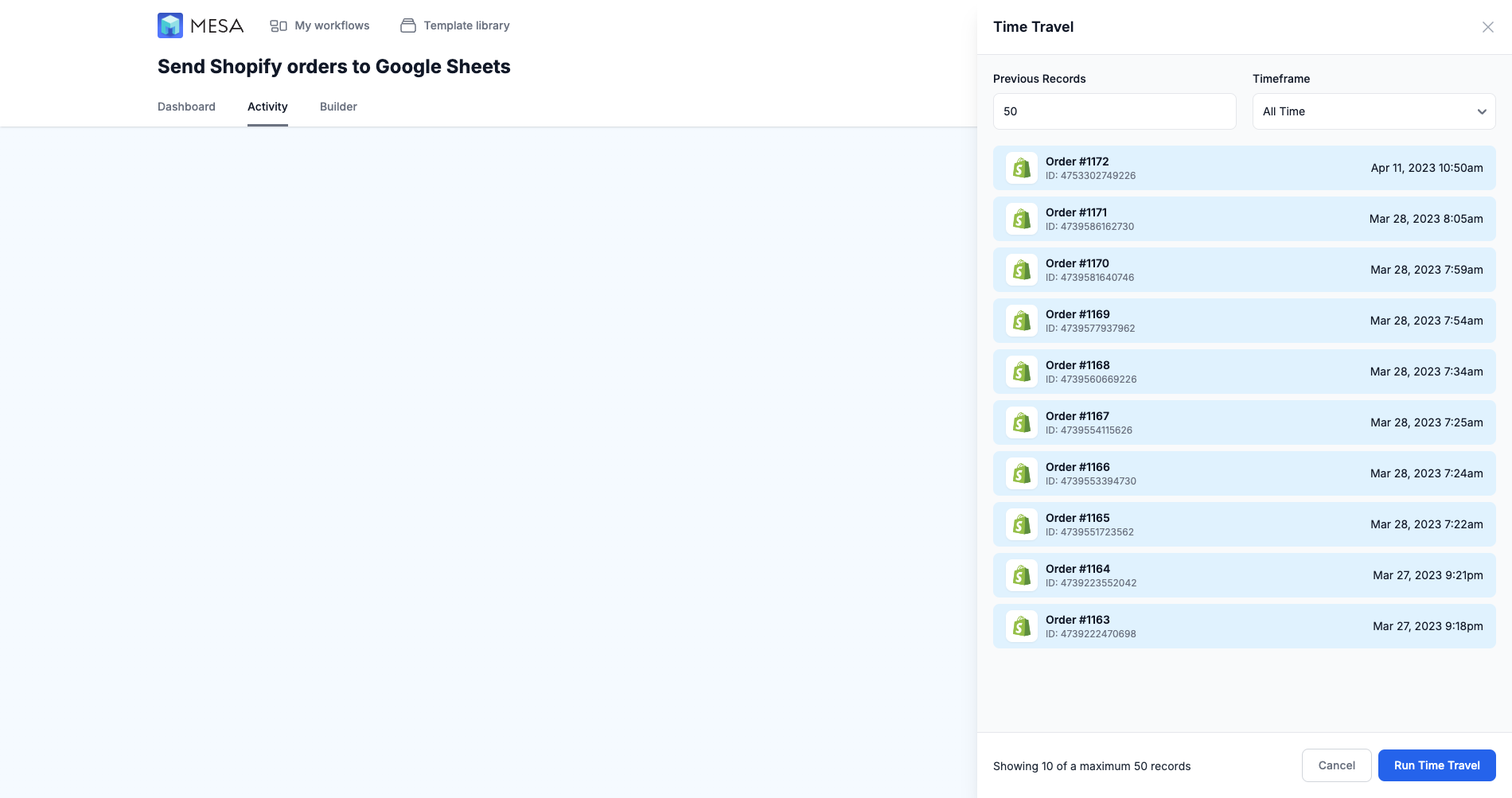Click Shopify icon for Order #1167

1022,422
